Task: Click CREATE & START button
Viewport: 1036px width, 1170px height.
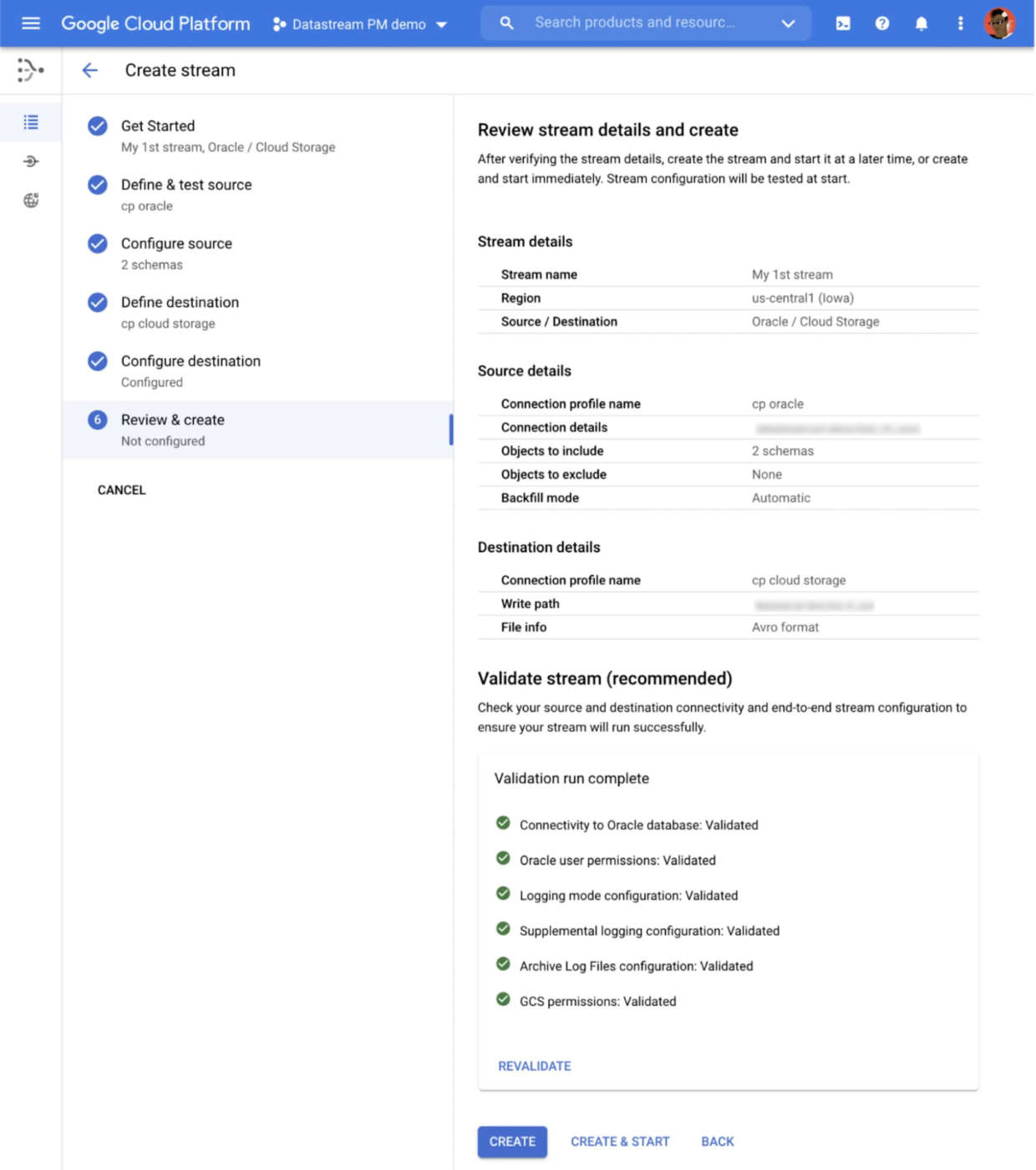Action: (620, 1142)
